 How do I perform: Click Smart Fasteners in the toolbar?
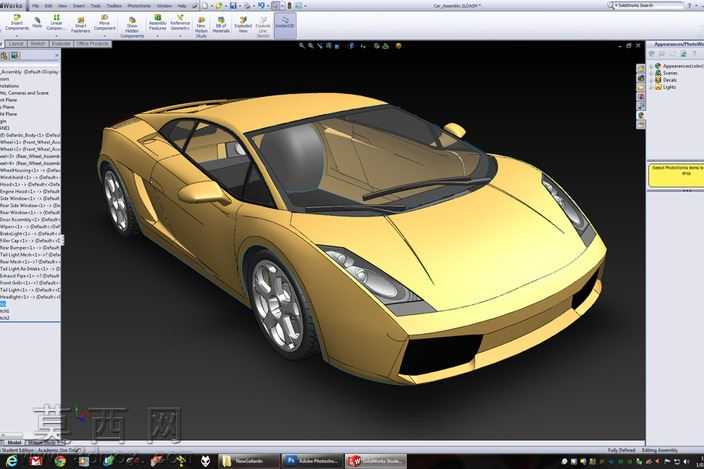coord(80,25)
